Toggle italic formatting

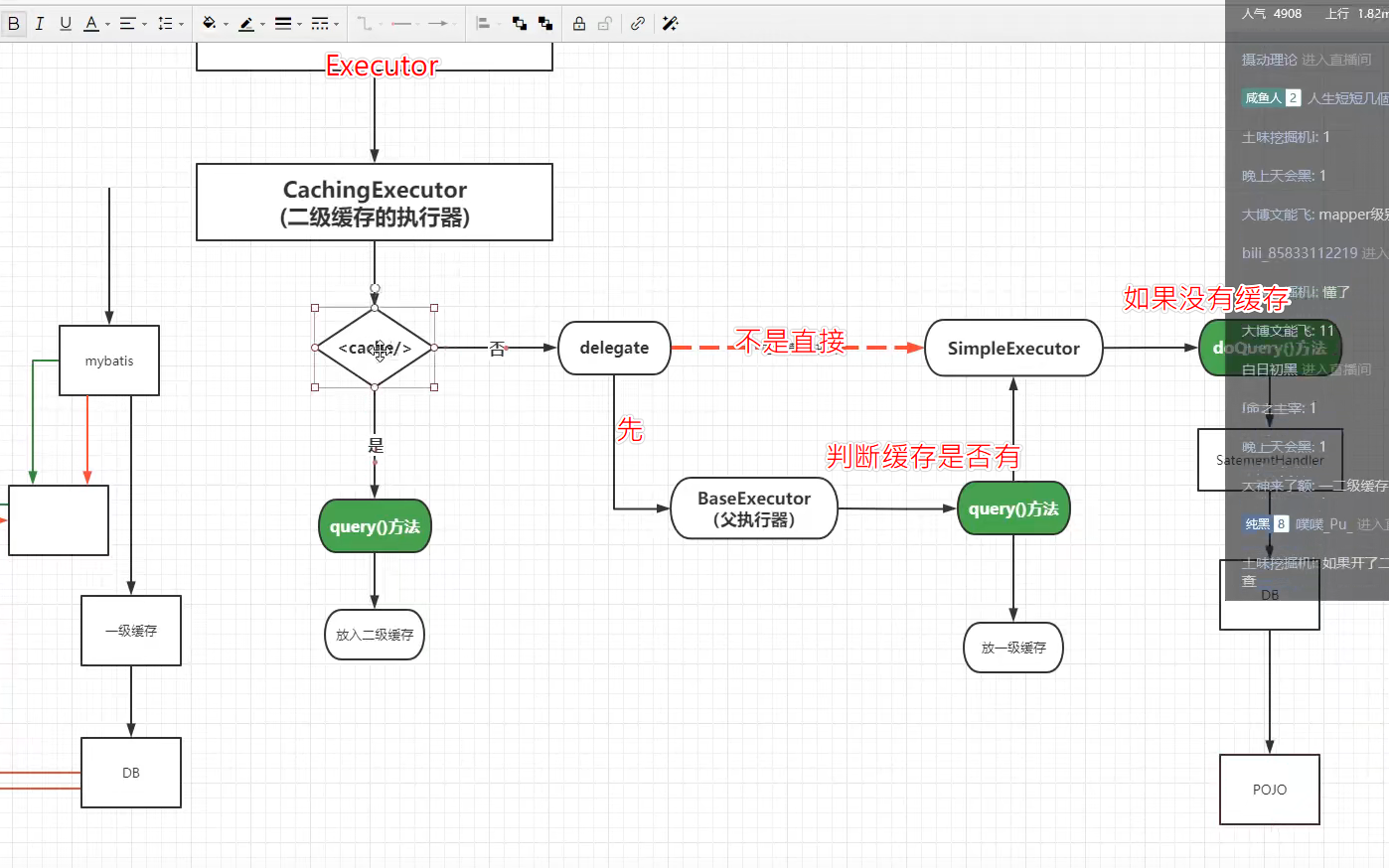(x=40, y=23)
